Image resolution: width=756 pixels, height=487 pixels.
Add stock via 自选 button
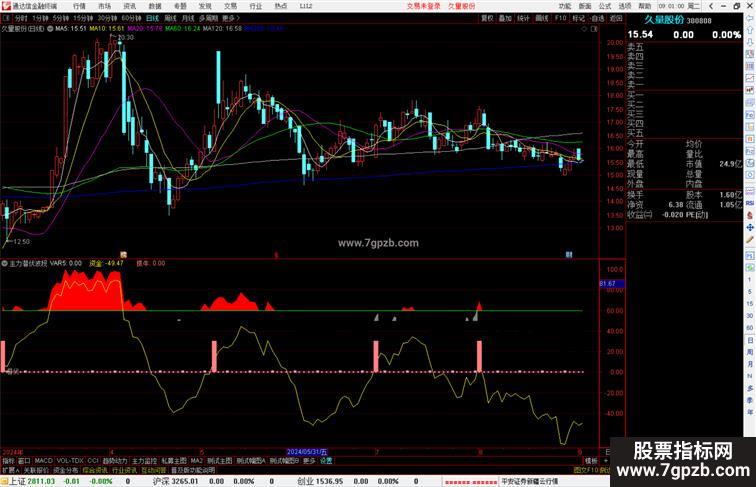(x=597, y=18)
